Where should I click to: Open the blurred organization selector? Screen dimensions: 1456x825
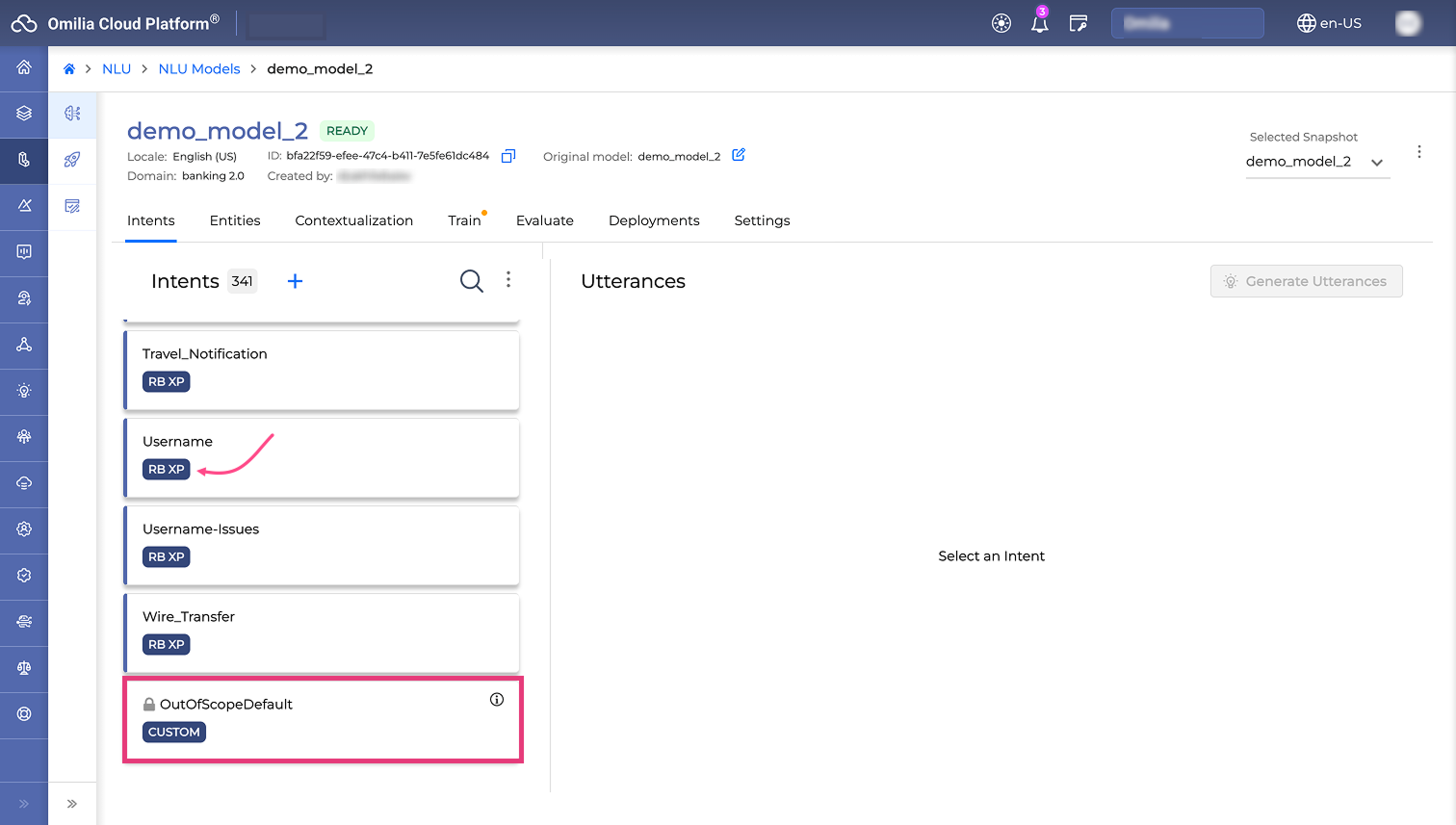tap(1187, 23)
